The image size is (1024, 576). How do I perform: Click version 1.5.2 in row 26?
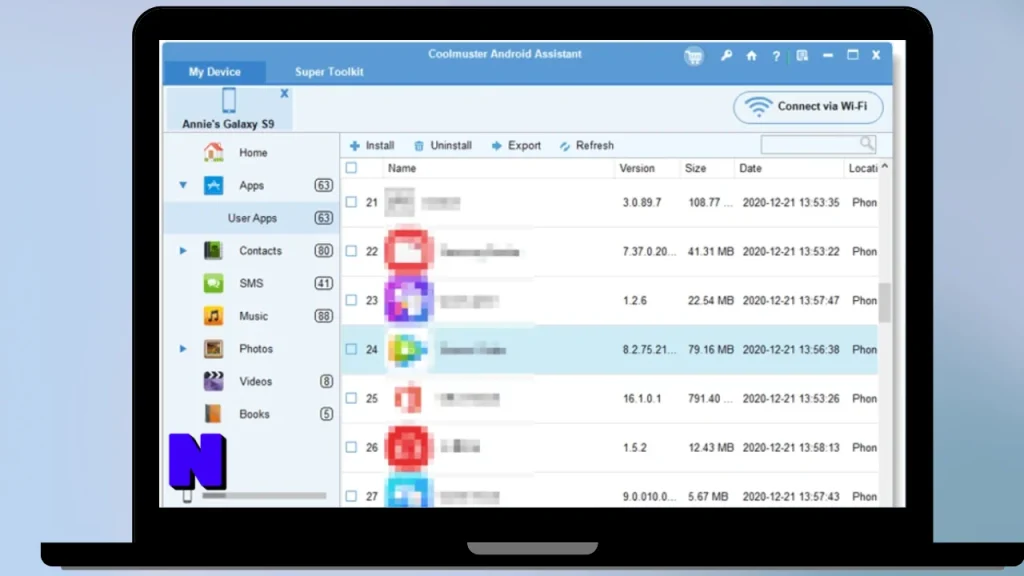click(634, 447)
